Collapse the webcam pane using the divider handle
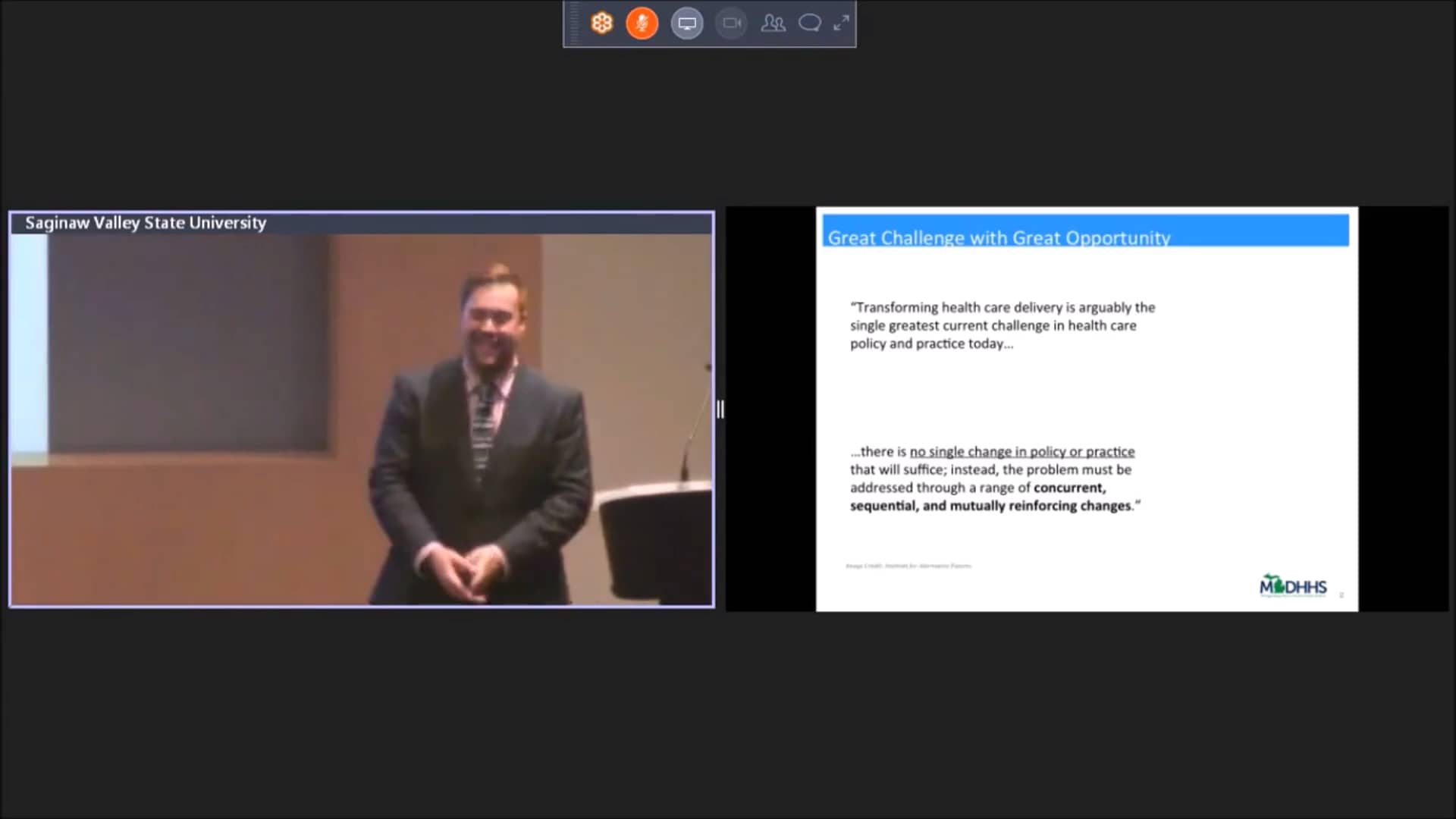The height and width of the screenshot is (819, 1456). [720, 409]
